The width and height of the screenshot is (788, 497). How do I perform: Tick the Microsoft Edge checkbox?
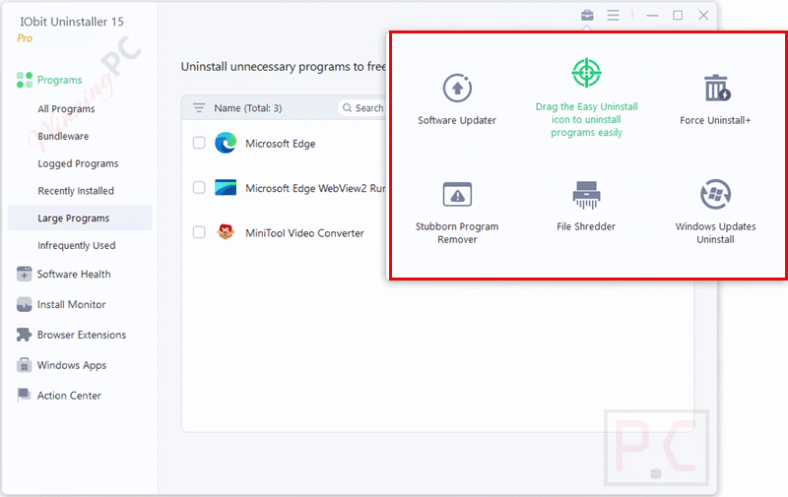[x=199, y=143]
